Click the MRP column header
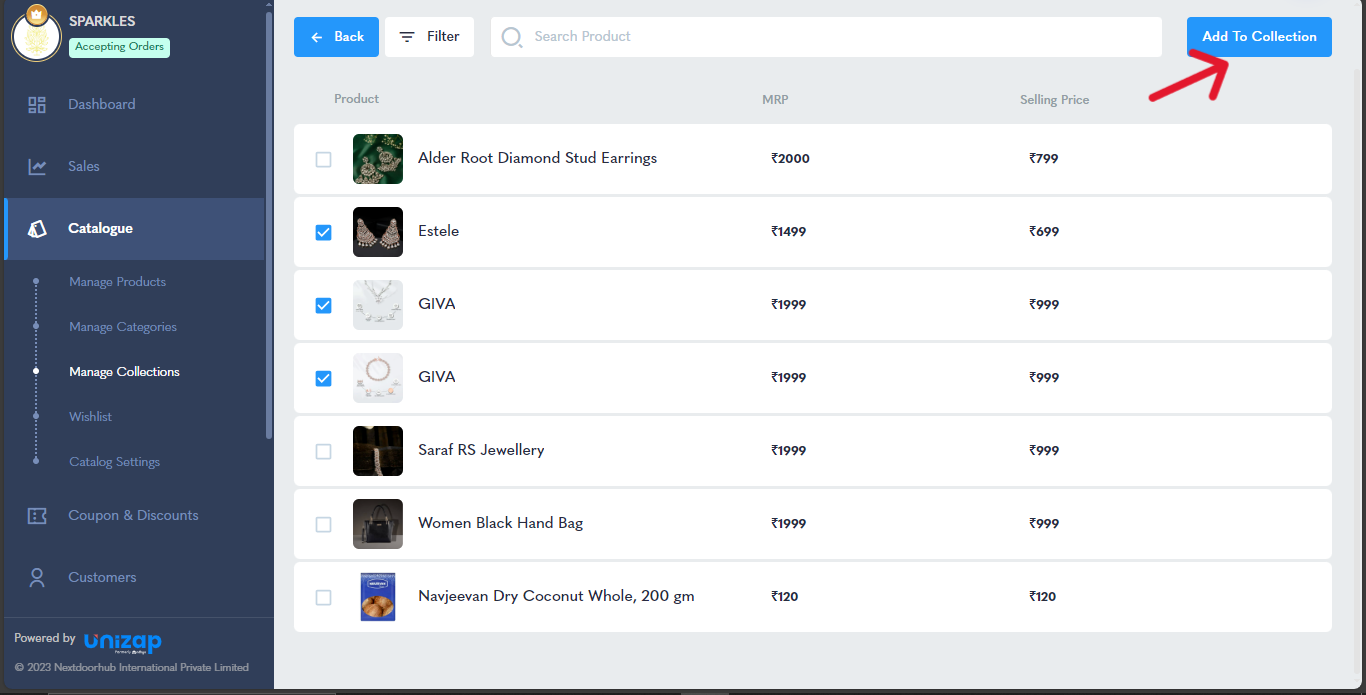1366x695 pixels. pos(775,99)
